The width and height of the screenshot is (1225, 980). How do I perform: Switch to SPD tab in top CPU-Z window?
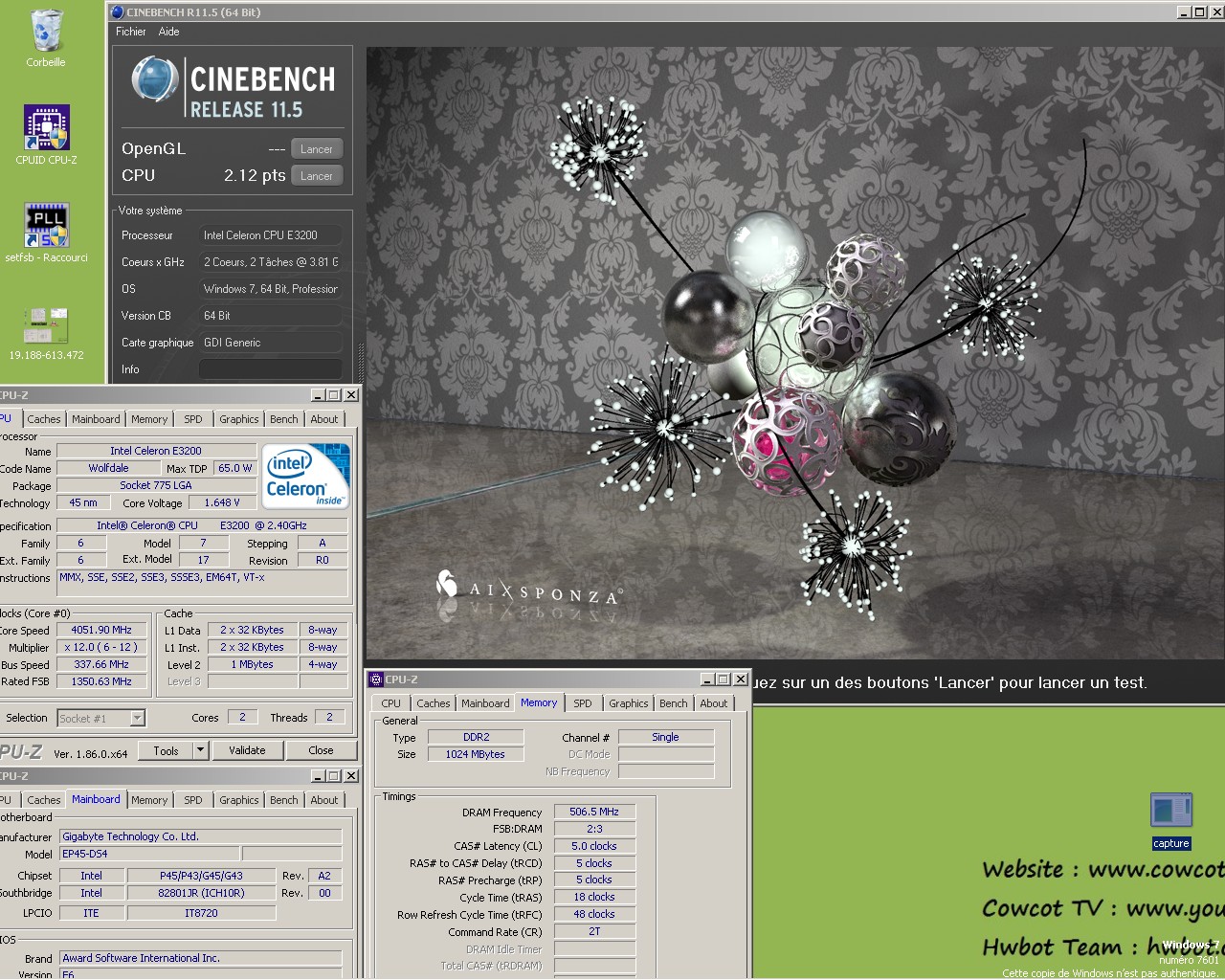tap(193, 419)
